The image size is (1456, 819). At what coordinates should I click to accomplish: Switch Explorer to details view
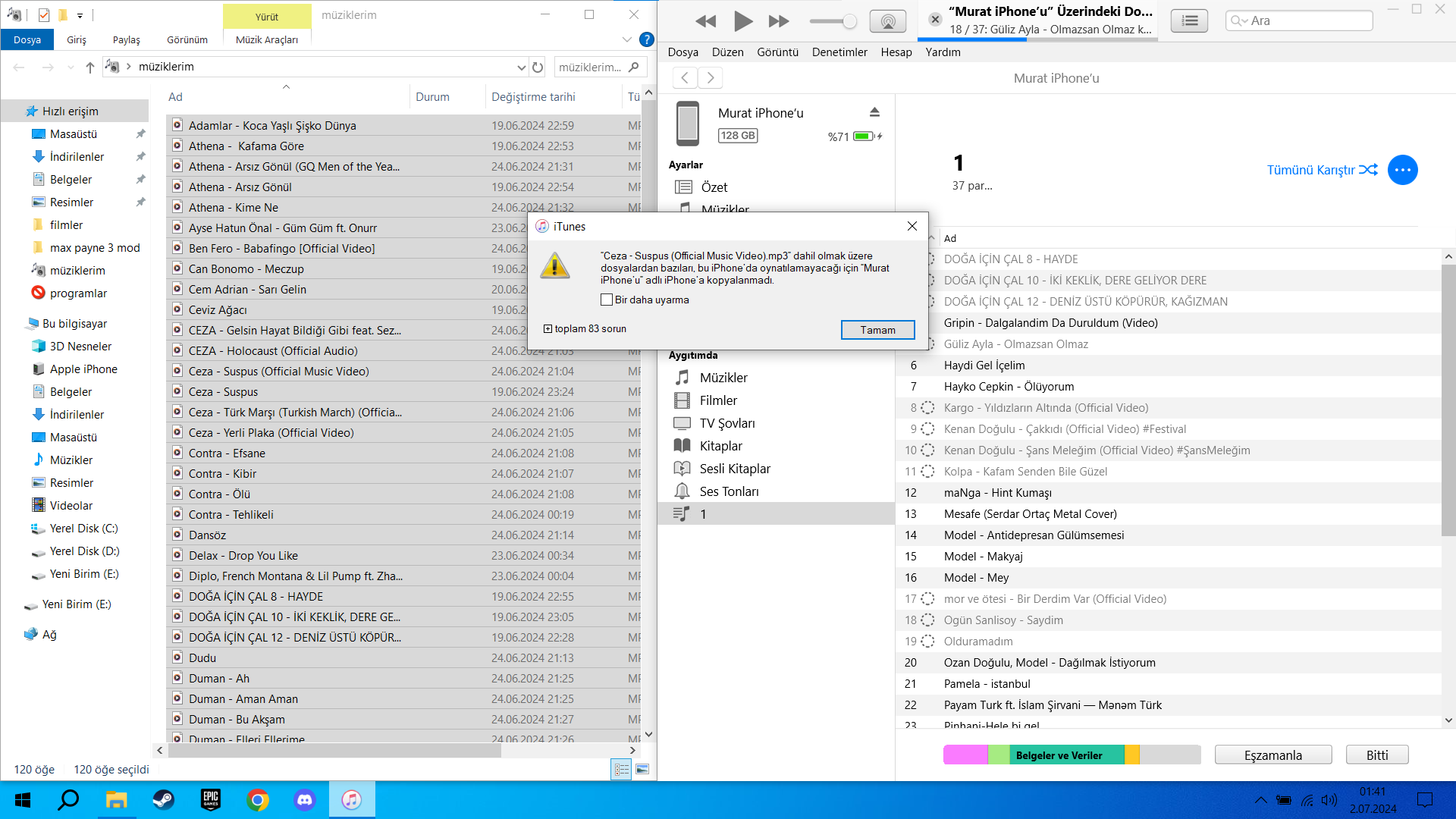click(x=621, y=769)
